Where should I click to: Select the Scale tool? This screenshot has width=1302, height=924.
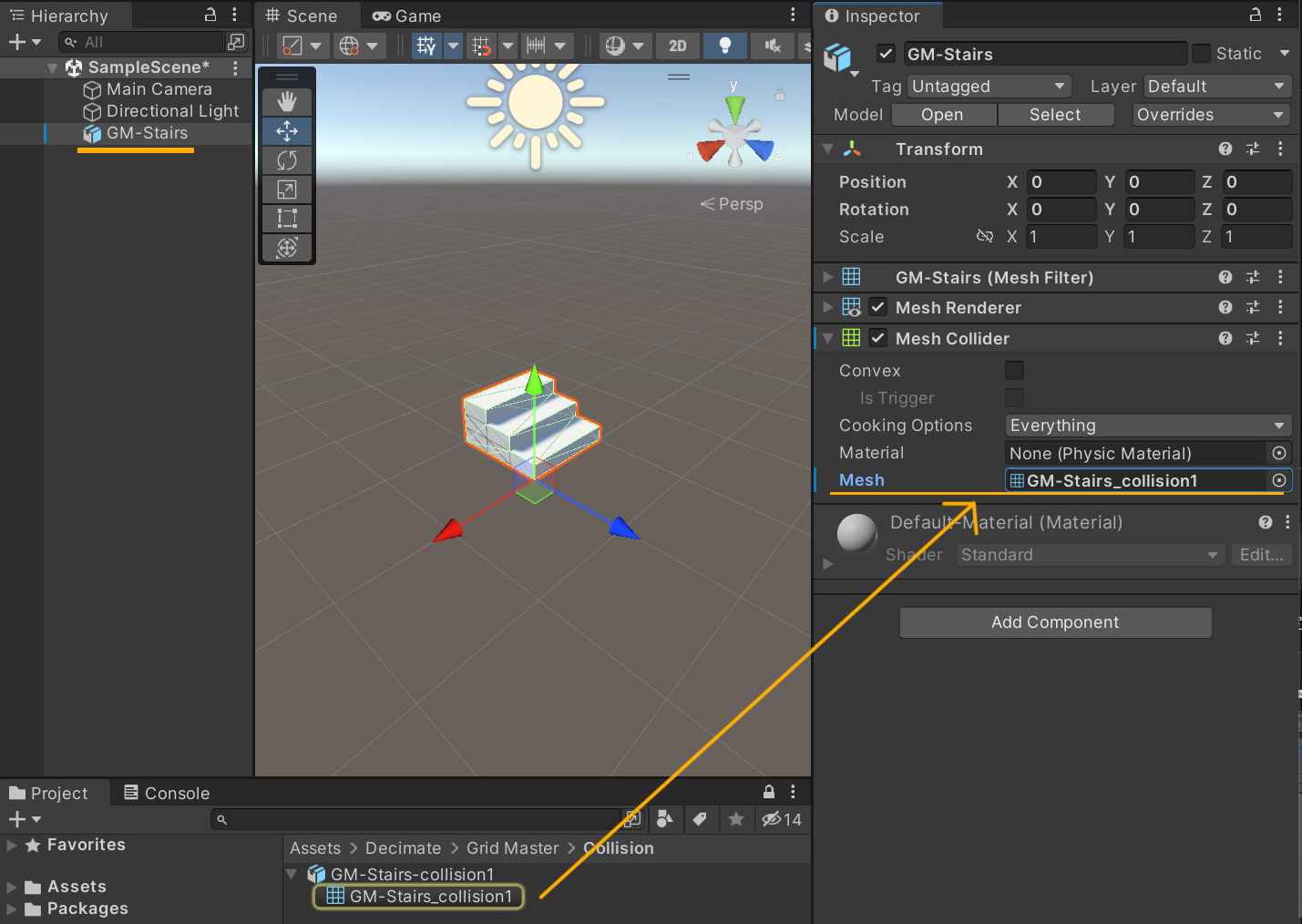(x=286, y=189)
